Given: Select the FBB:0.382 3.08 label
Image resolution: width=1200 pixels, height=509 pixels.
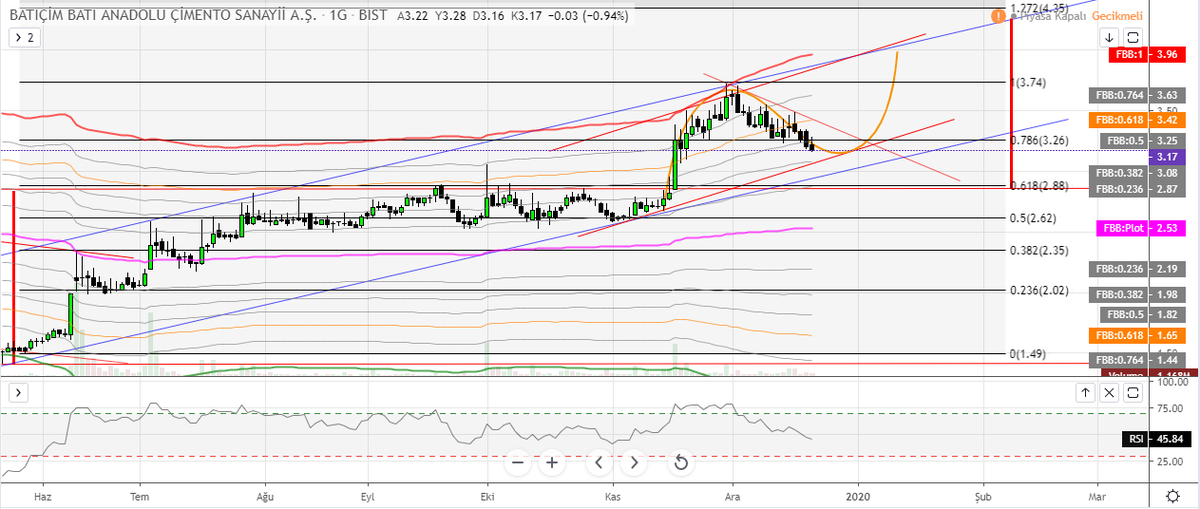Looking at the screenshot, I should [x=1138, y=173].
